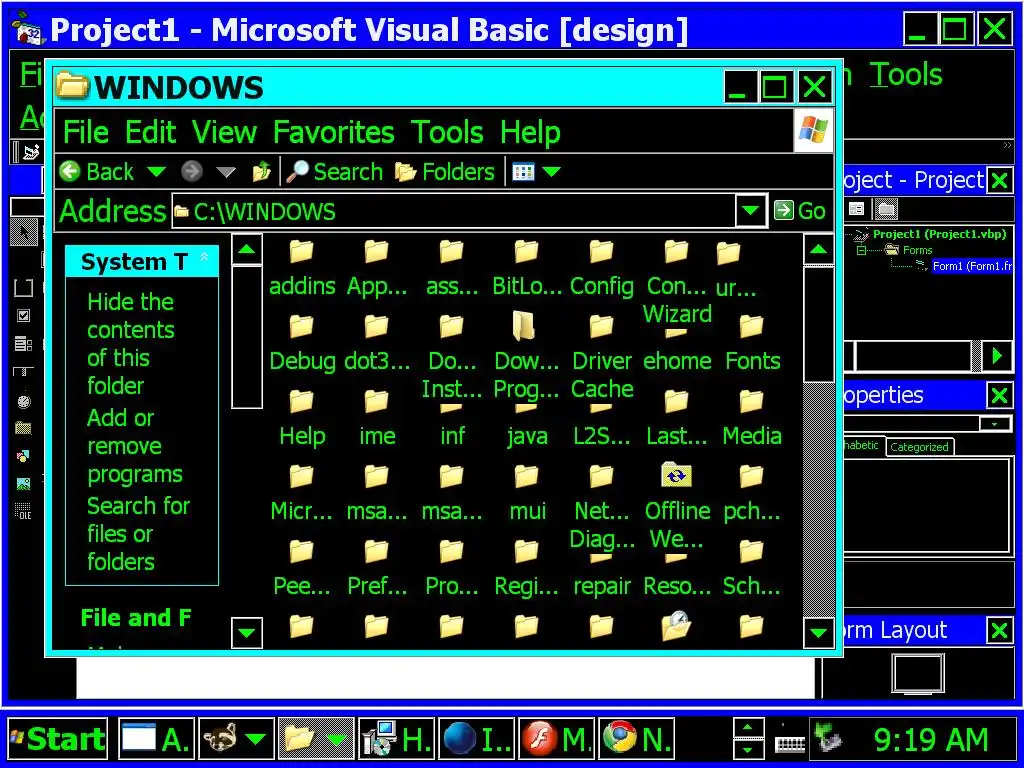Open the File menu in WINDOWS explorer

[86, 132]
